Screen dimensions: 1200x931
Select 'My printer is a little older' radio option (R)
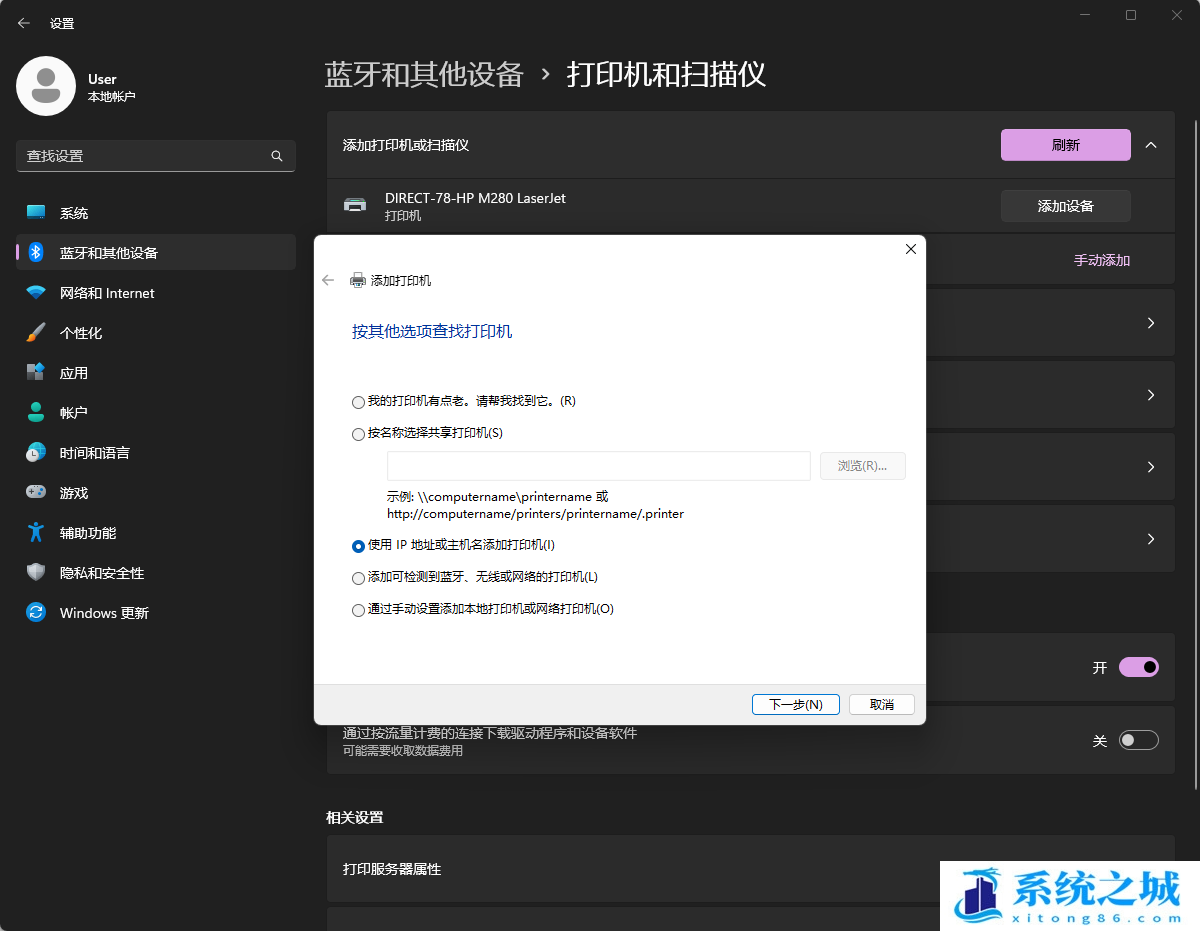click(x=358, y=402)
